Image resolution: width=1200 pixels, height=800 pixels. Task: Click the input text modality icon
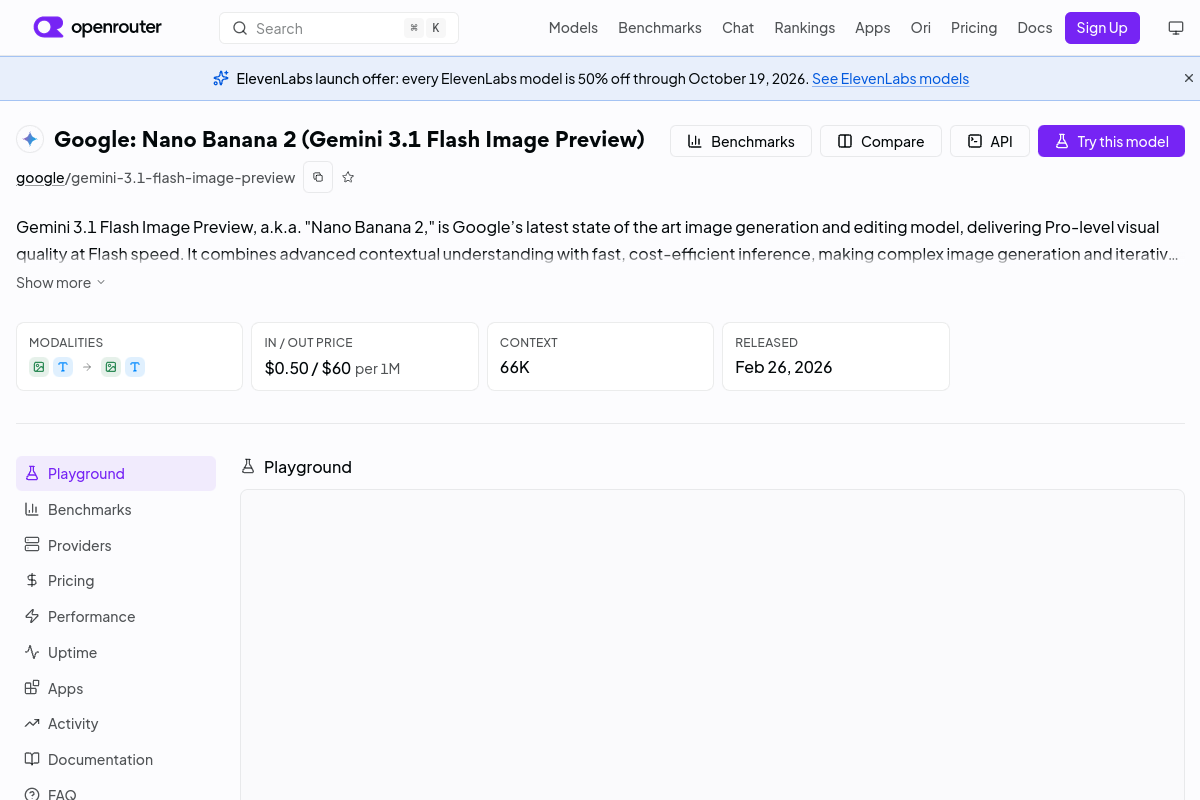(63, 367)
